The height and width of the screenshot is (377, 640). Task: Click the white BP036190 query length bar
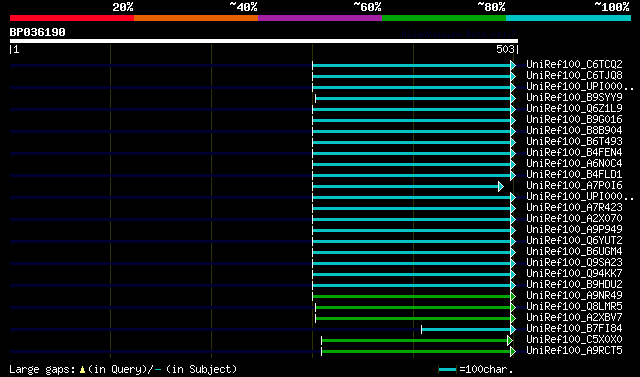264,41
